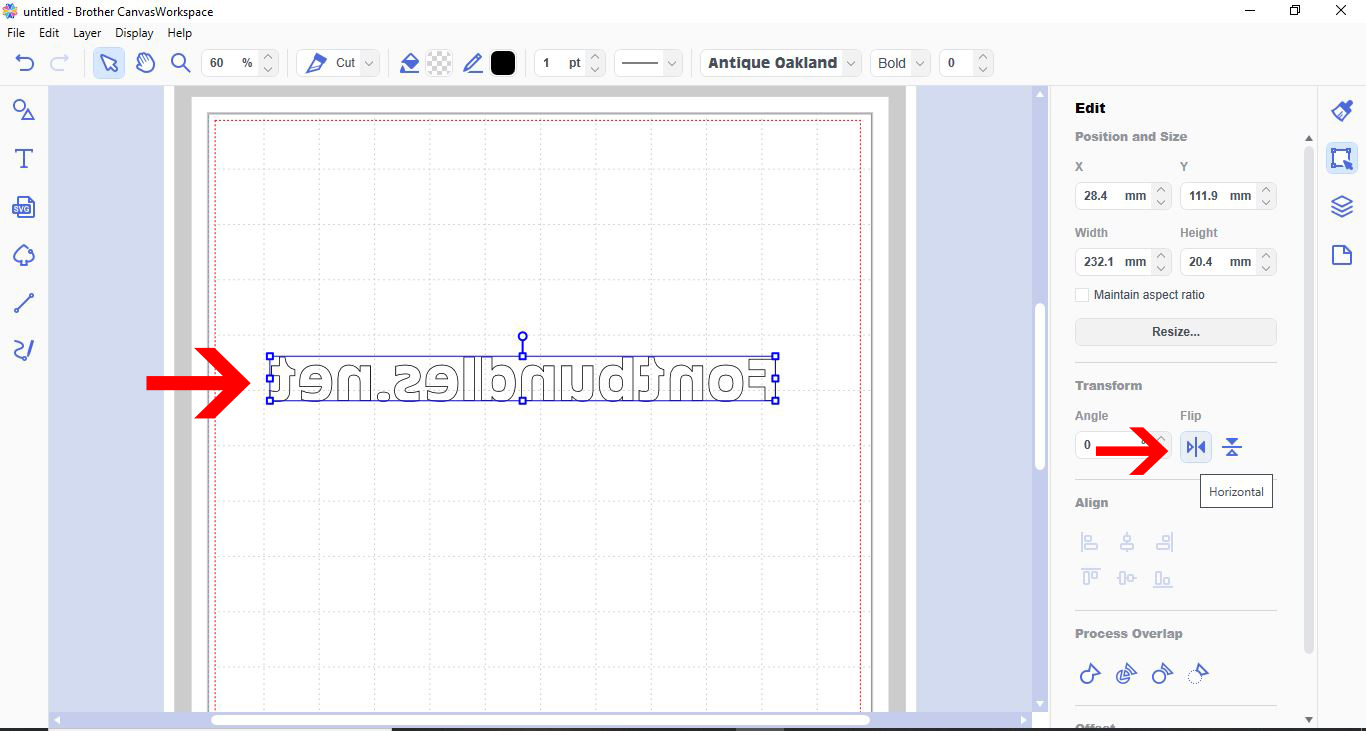Click the rotation handle above the text
Screen dimensions: 1366x731
tap(523, 337)
